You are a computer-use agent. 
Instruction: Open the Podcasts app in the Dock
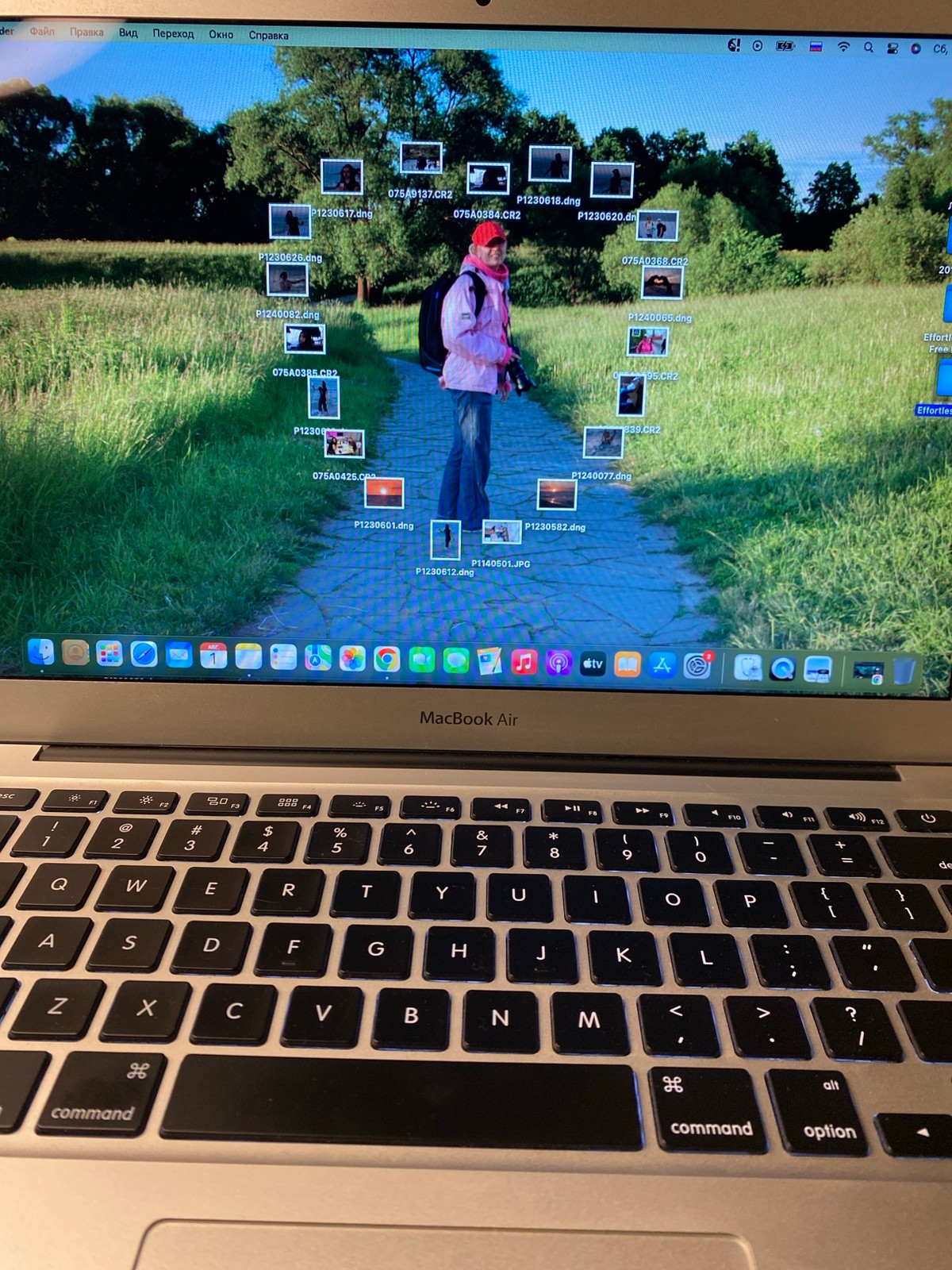pos(559,663)
